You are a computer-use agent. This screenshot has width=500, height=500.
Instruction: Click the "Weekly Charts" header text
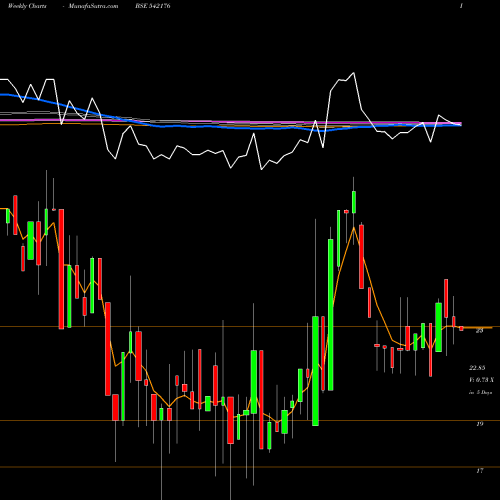[27, 6]
